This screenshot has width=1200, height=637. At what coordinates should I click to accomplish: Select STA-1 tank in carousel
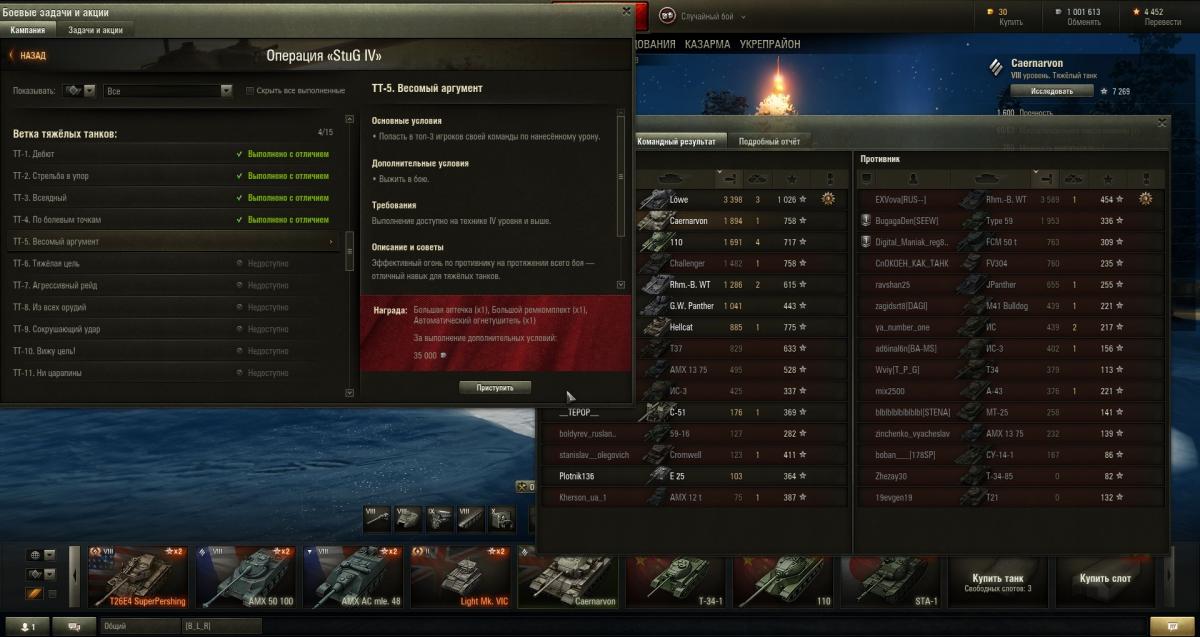[x=890, y=583]
